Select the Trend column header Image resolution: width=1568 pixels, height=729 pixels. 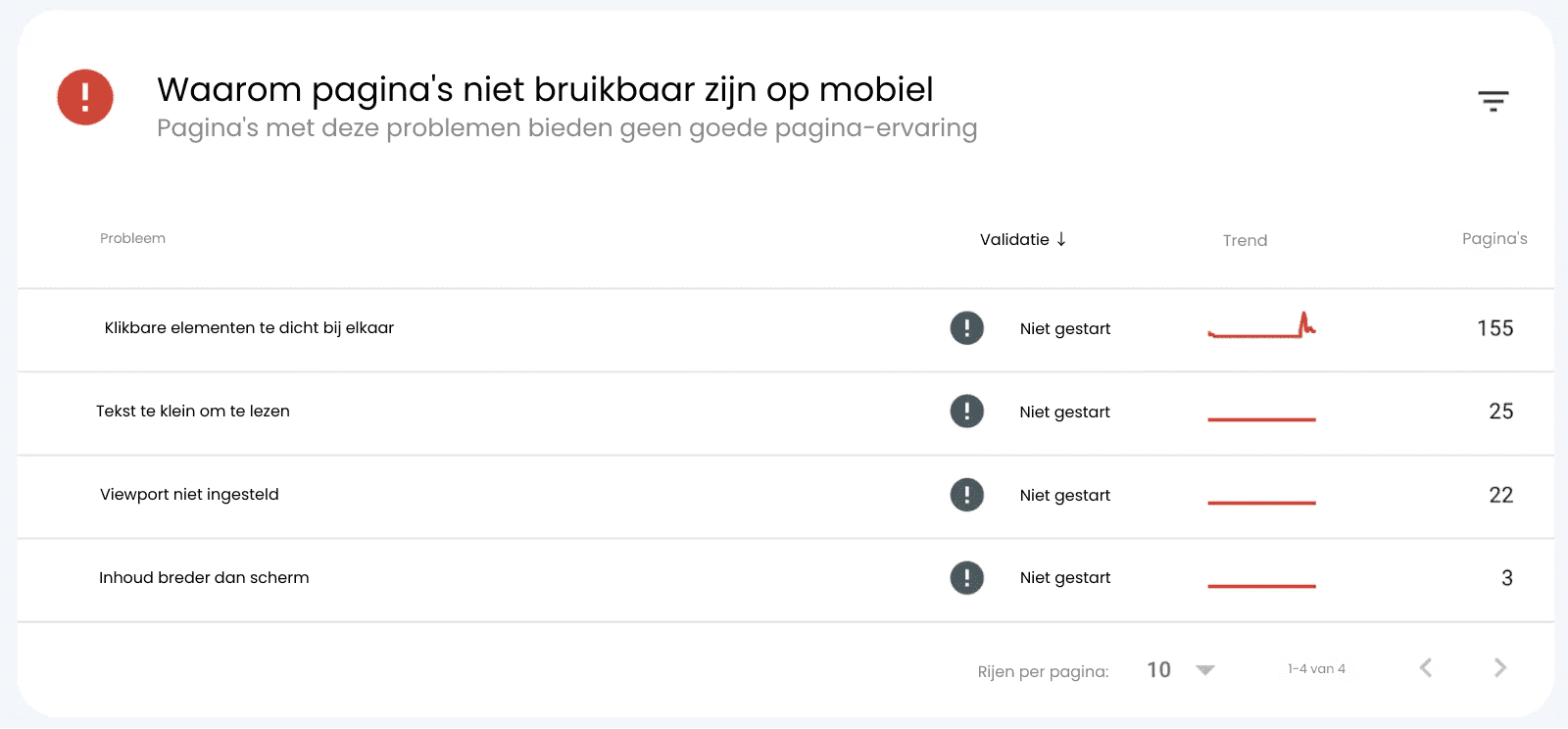tap(1245, 240)
